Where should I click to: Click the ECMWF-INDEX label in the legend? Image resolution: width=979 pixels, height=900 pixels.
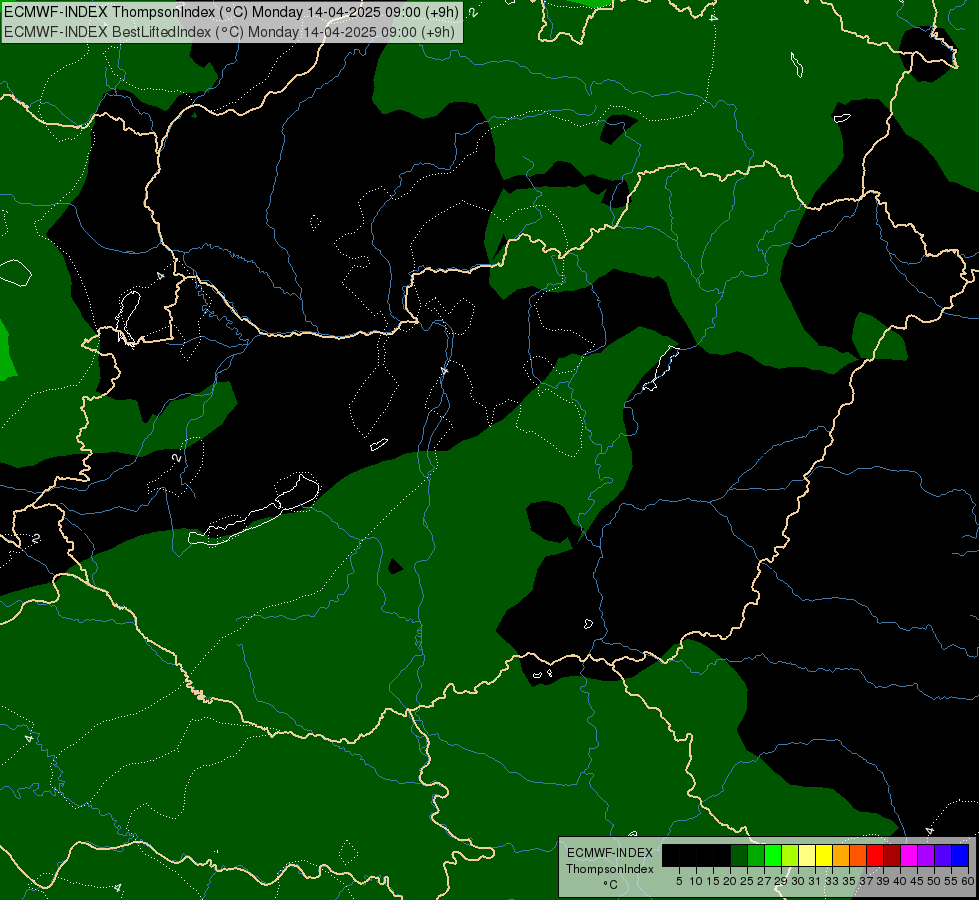tap(610, 853)
